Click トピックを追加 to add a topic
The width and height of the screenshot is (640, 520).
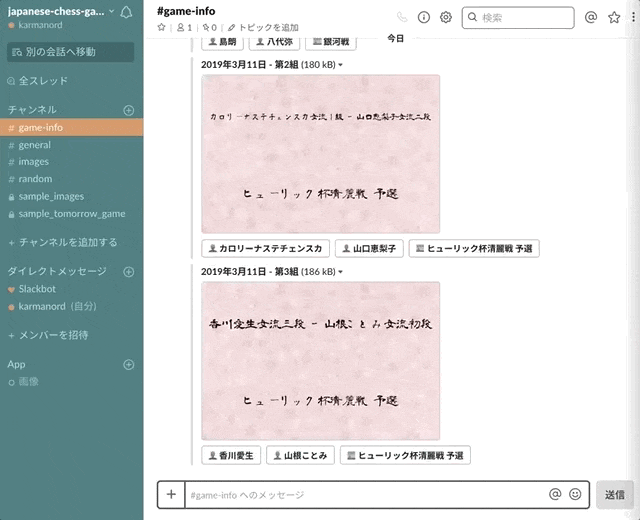click(x=263, y=27)
